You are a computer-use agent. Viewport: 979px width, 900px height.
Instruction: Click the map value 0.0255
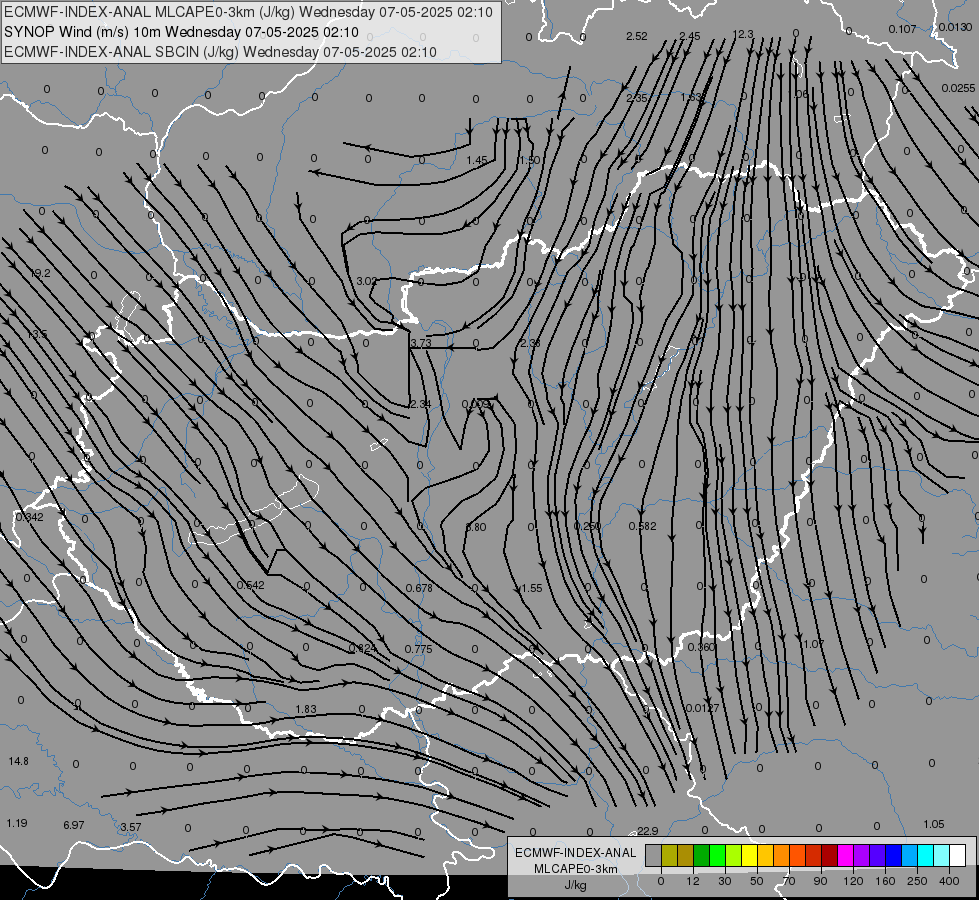[x=958, y=88]
